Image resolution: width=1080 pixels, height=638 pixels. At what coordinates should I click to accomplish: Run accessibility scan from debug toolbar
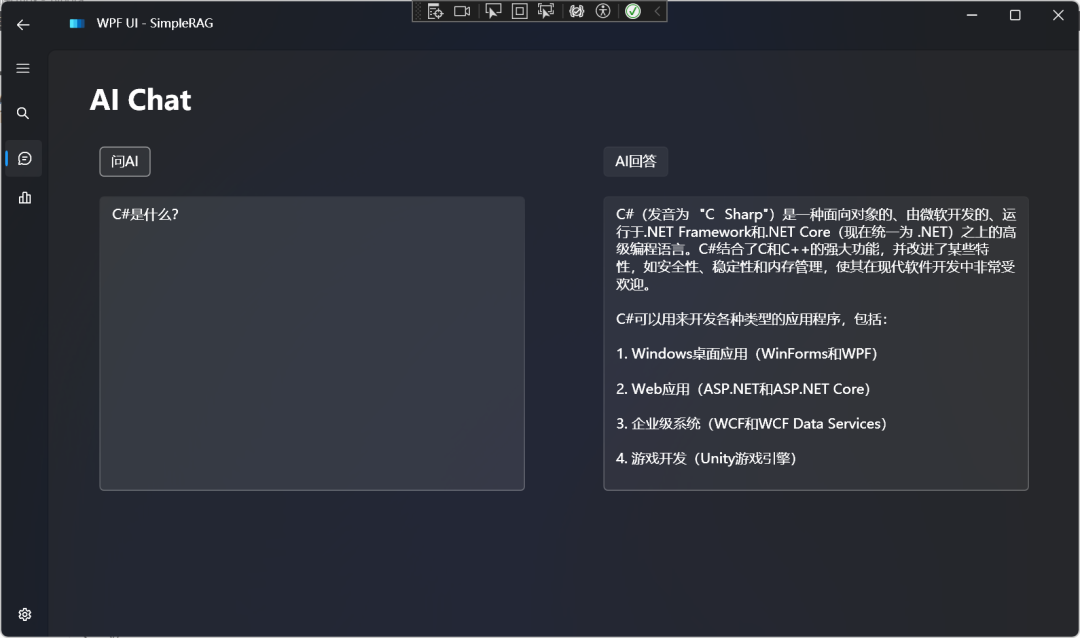click(603, 11)
